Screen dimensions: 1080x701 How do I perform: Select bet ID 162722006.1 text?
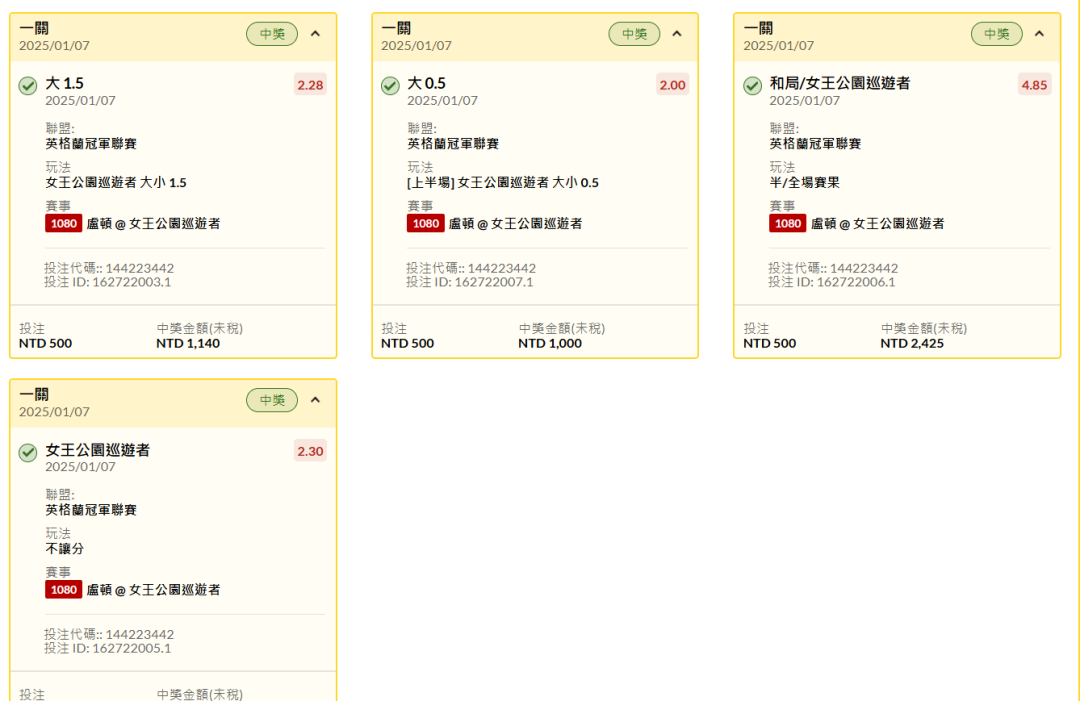[x=832, y=282]
